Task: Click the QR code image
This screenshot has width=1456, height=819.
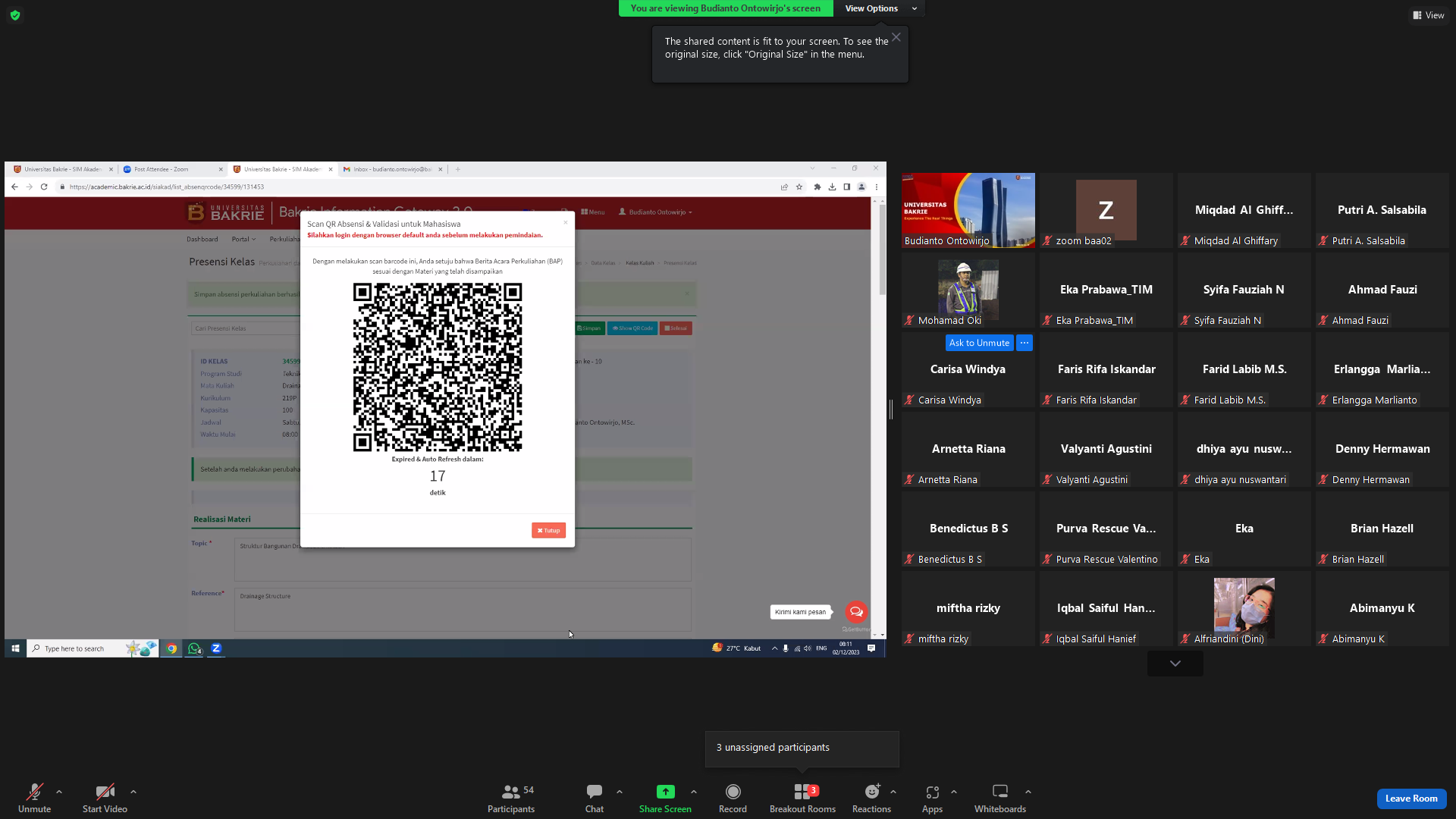Action: pyautogui.click(x=438, y=367)
